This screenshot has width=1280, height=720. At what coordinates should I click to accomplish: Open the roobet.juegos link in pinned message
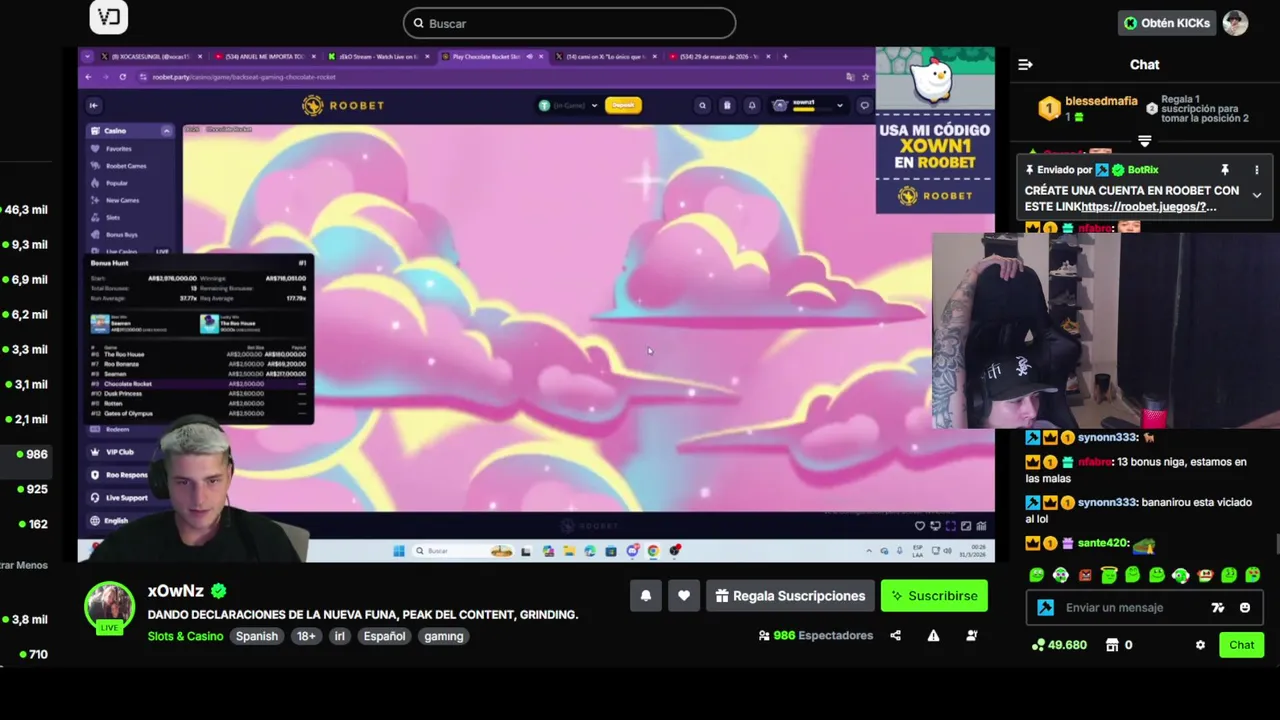pyautogui.click(x=1148, y=207)
